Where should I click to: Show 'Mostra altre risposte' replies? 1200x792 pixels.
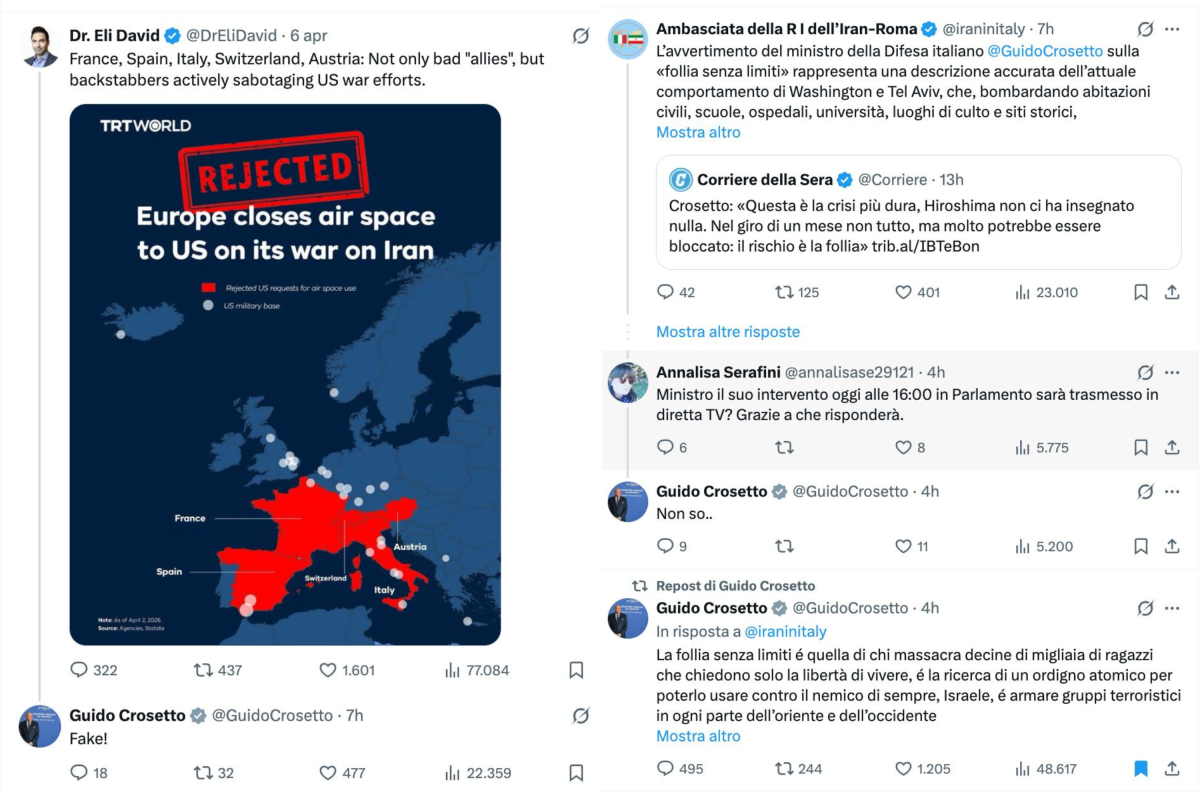point(727,331)
